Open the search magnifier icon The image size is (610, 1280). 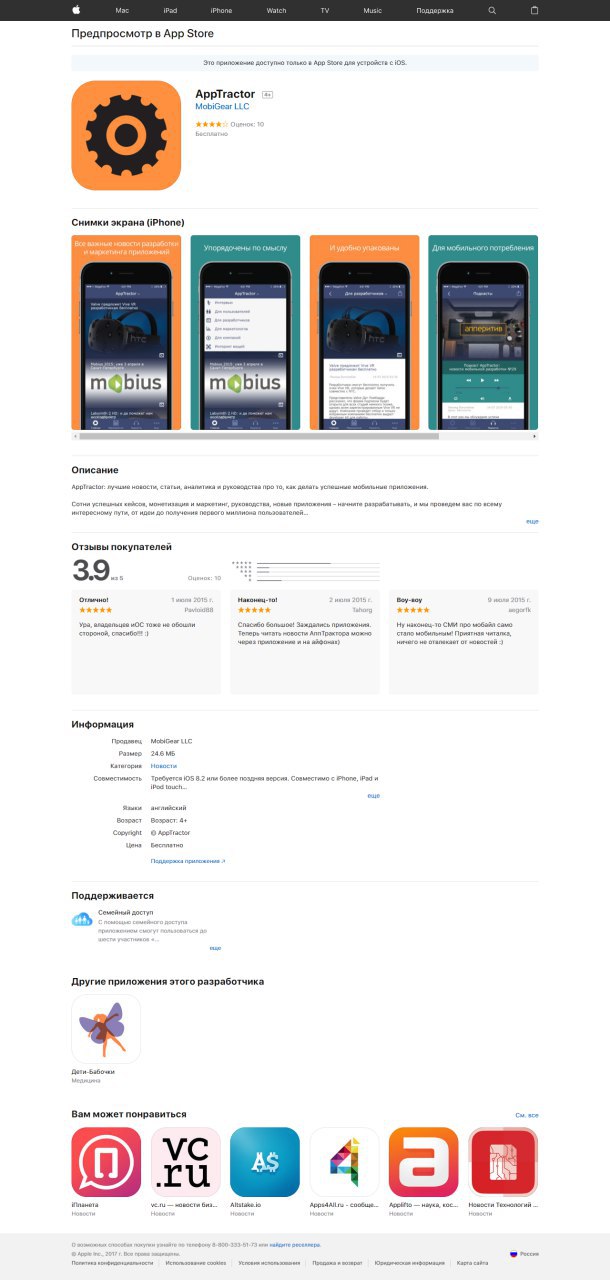click(x=492, y=10)
